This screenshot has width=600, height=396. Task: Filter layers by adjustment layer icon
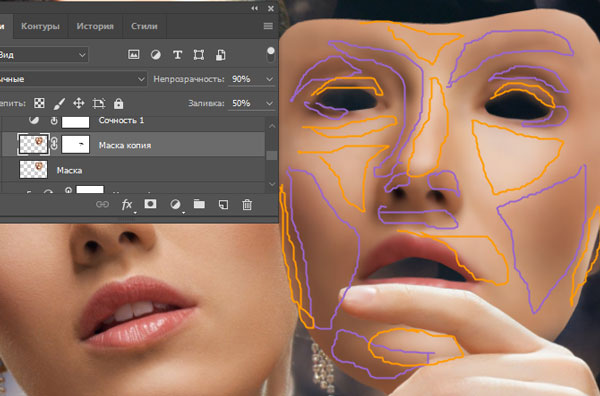(x=155, y=55)
